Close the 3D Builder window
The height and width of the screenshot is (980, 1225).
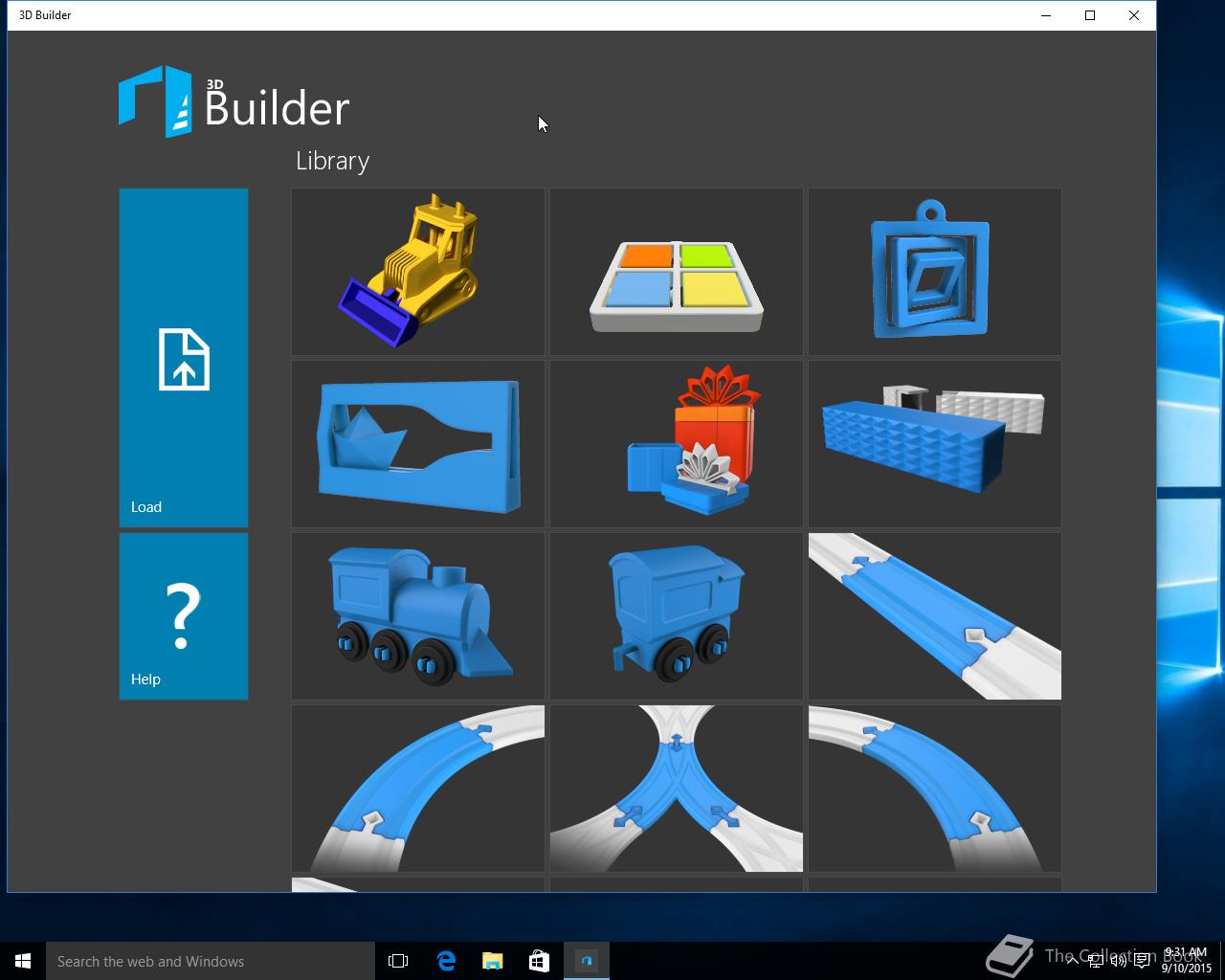[1134, 15]
